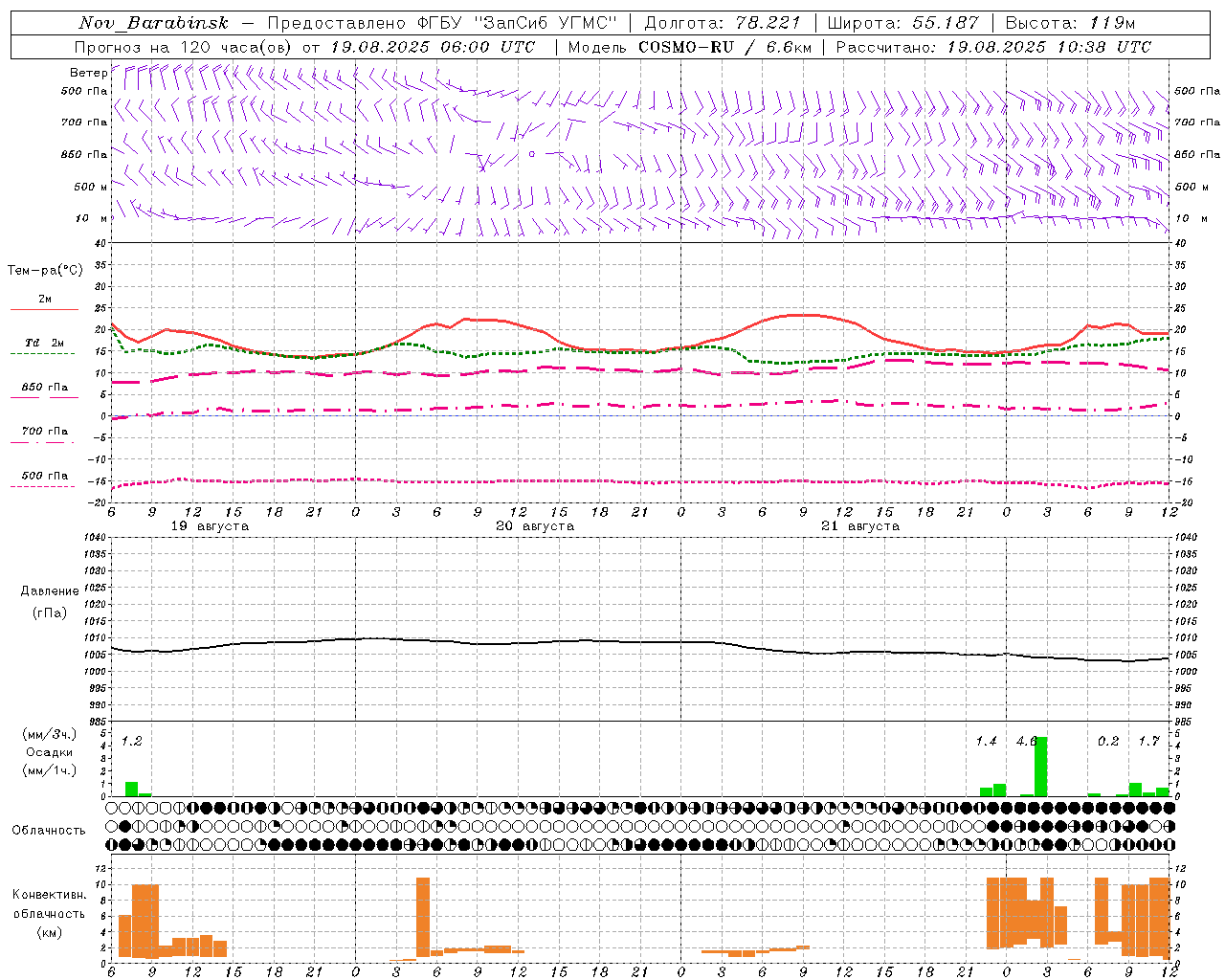Click the "Давление" pressure panel label
The width and height of the screenshot is (1225, 980).
pos(50,591)
